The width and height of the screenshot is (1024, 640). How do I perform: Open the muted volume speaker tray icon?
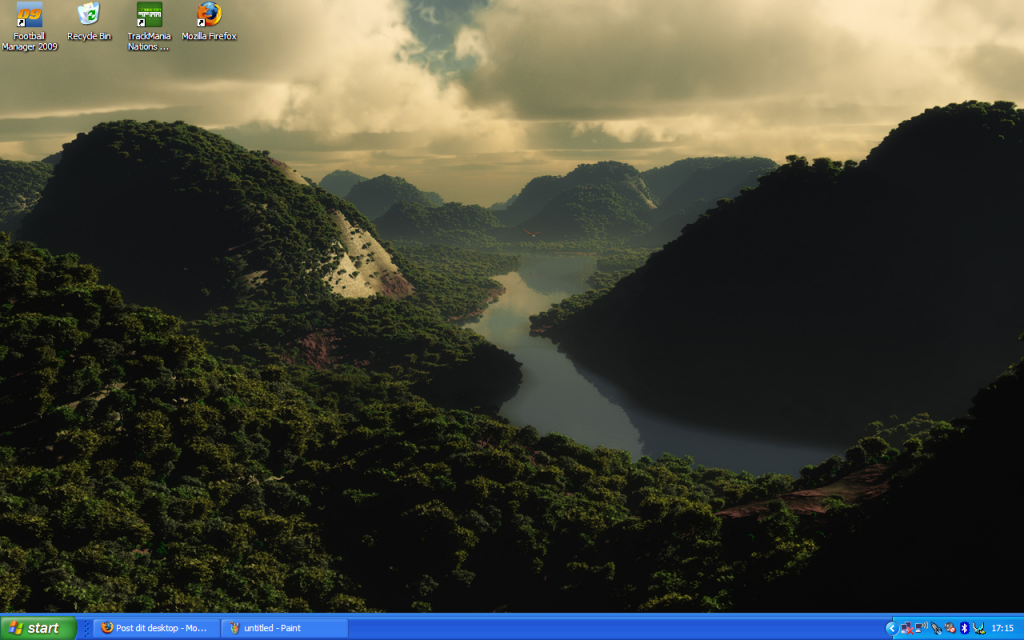click(x=950, y=628)
